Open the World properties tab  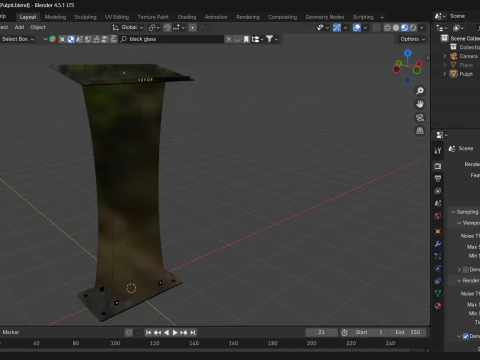click(x=438, y=216)
